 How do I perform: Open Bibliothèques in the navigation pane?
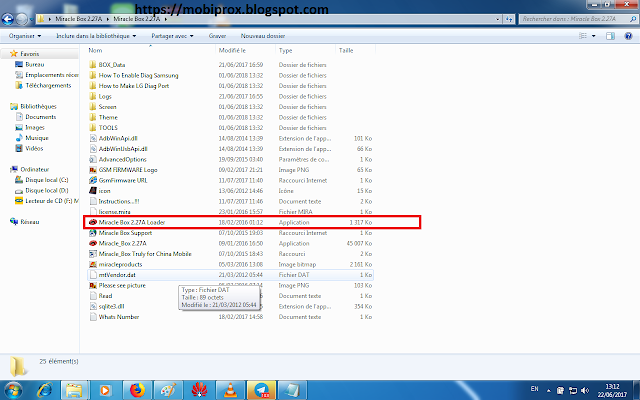38,106
